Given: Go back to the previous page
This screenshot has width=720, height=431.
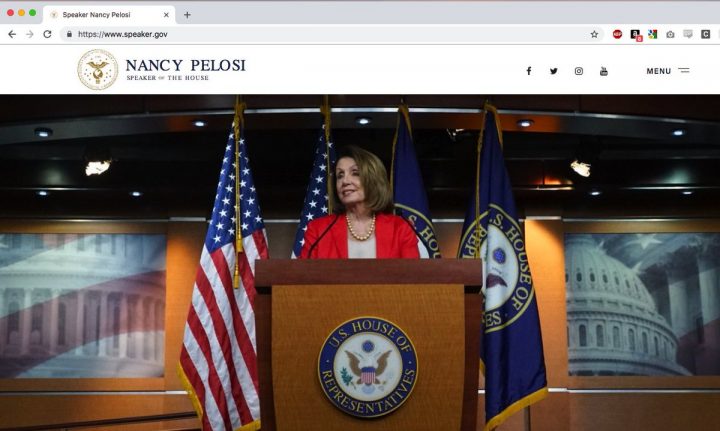Looking at the screenshot, I should (x=12, y=34).
